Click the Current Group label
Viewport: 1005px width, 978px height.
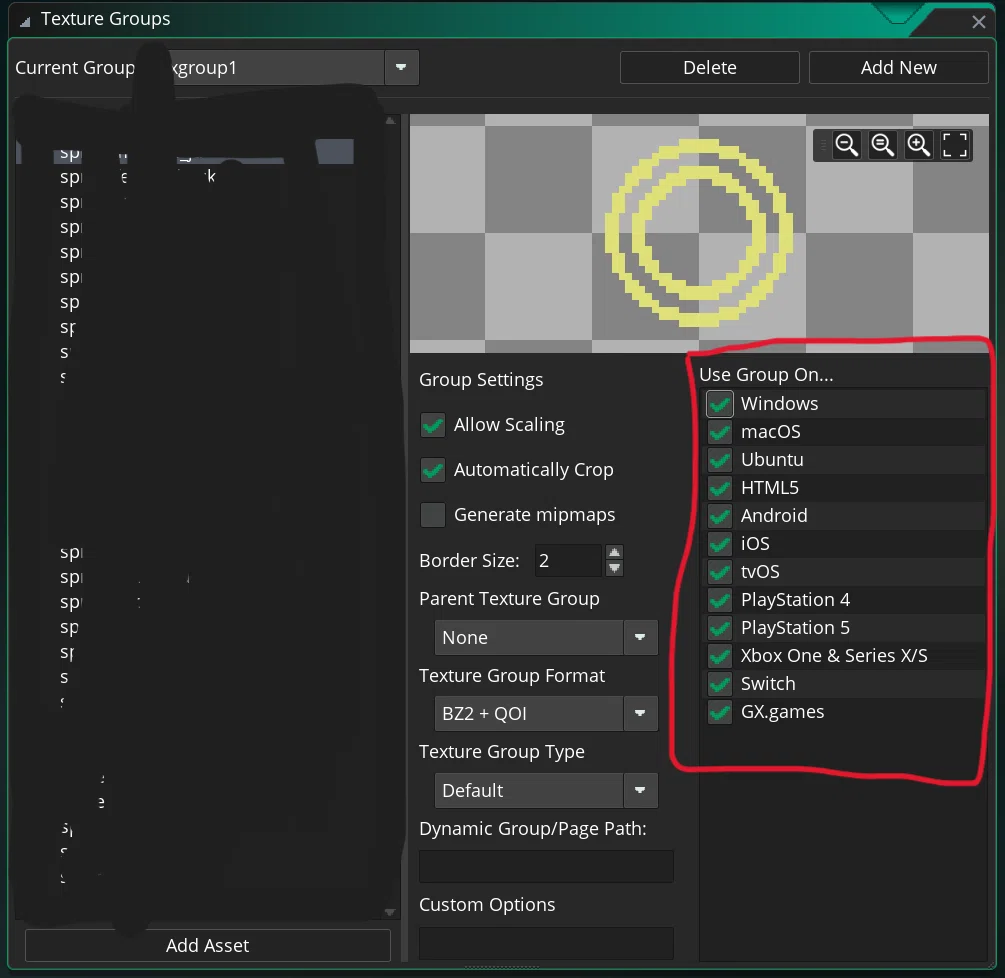pyautogui.click(x=75, y=67)
